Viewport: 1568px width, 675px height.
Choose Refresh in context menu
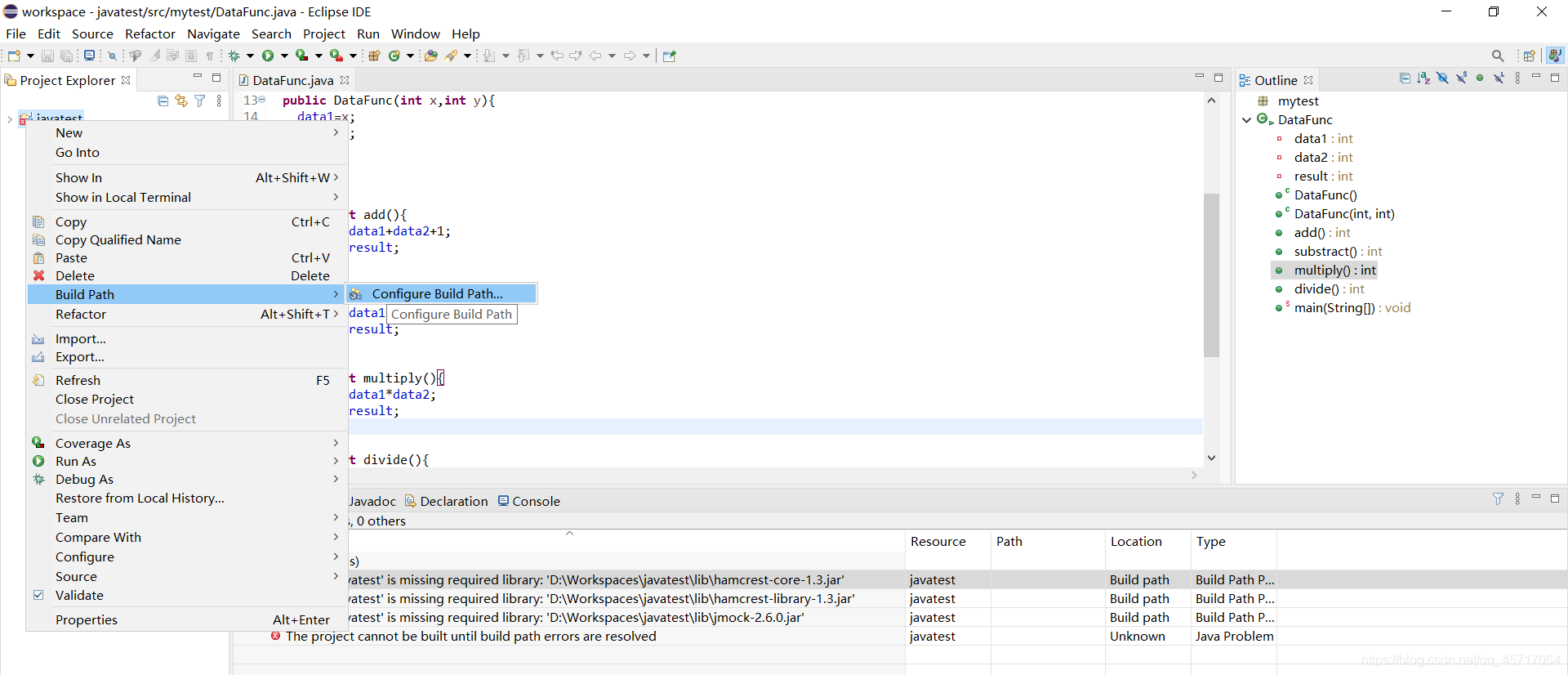[187, 380]
